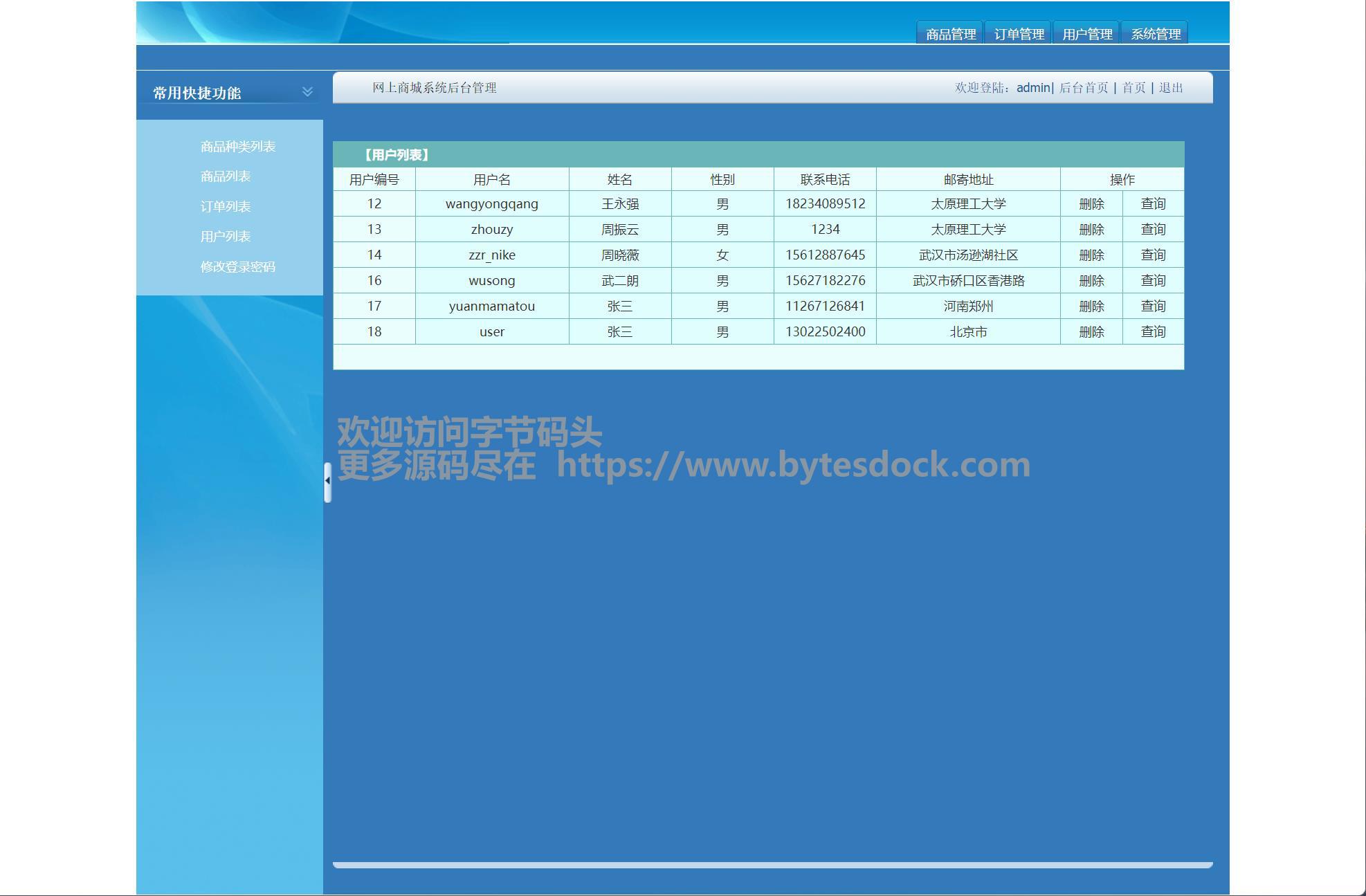Delete the user wangyongqang
Viewport: 1366px width, 896px height.
click(x=1091, y=204)
